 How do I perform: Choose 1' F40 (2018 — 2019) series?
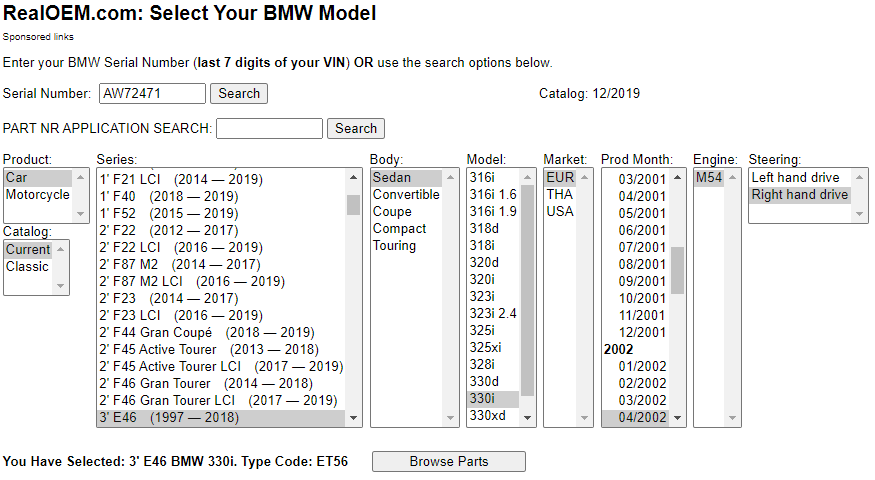pyautogui.click(x=222, y=196)
